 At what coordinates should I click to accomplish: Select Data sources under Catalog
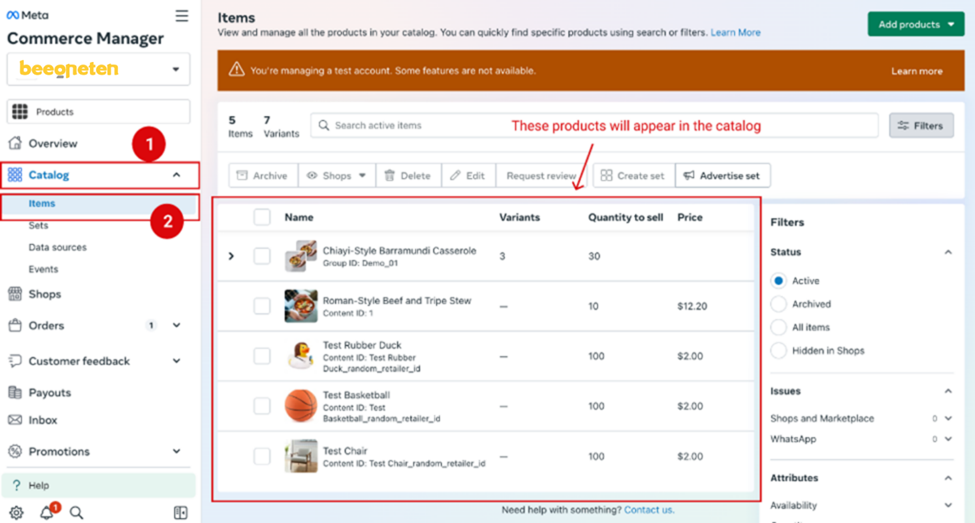57,247
